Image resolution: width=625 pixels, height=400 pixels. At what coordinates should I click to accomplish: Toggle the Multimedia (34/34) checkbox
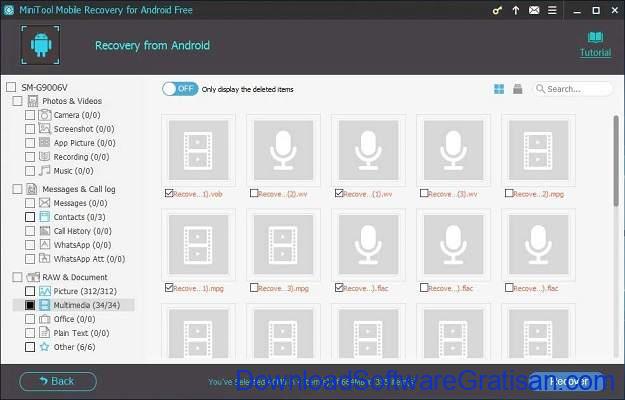point(30,305)
